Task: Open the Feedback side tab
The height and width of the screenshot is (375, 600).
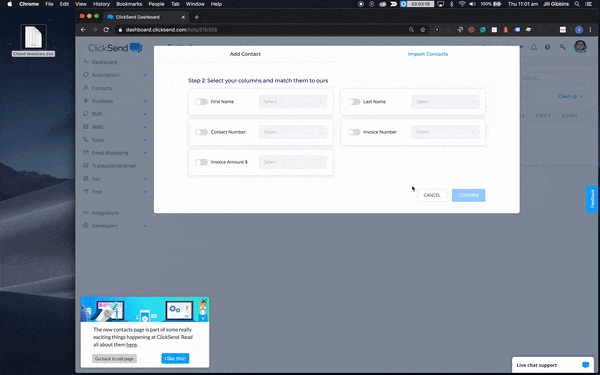Action: (x=592, y=199)
